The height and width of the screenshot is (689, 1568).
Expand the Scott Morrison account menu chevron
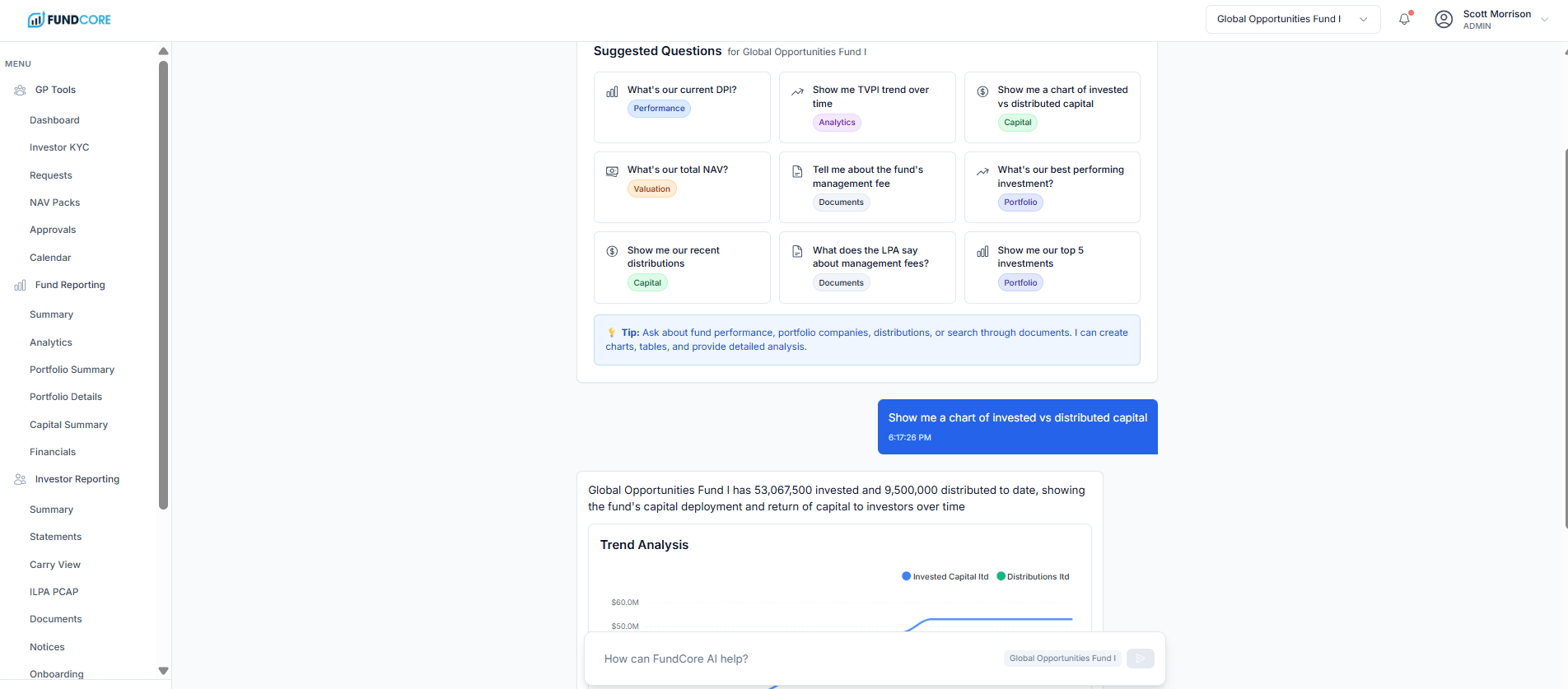coord(1544,20)
